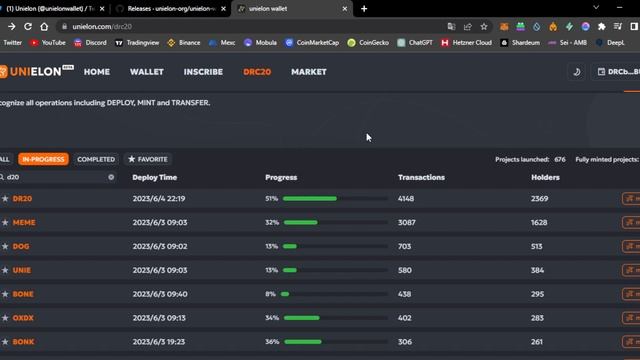640x360 pixels.
Task: Open the green lightning extension
Action: click(x=569, y=27)
